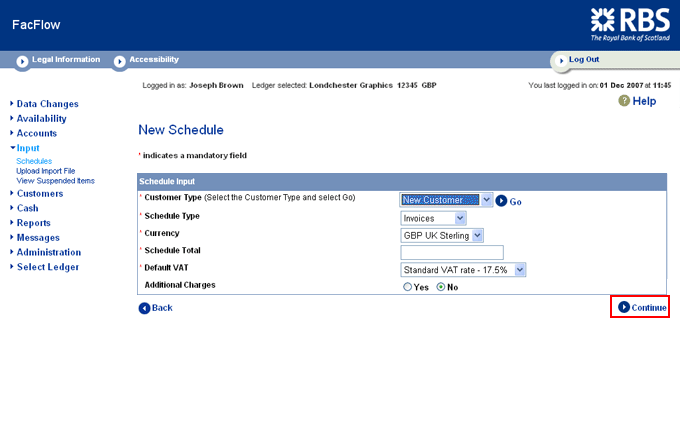Image resolution: width=680 pixels, height=447 pixels.
Task: Open View Suspended Items link
Action: coord(55,181)
